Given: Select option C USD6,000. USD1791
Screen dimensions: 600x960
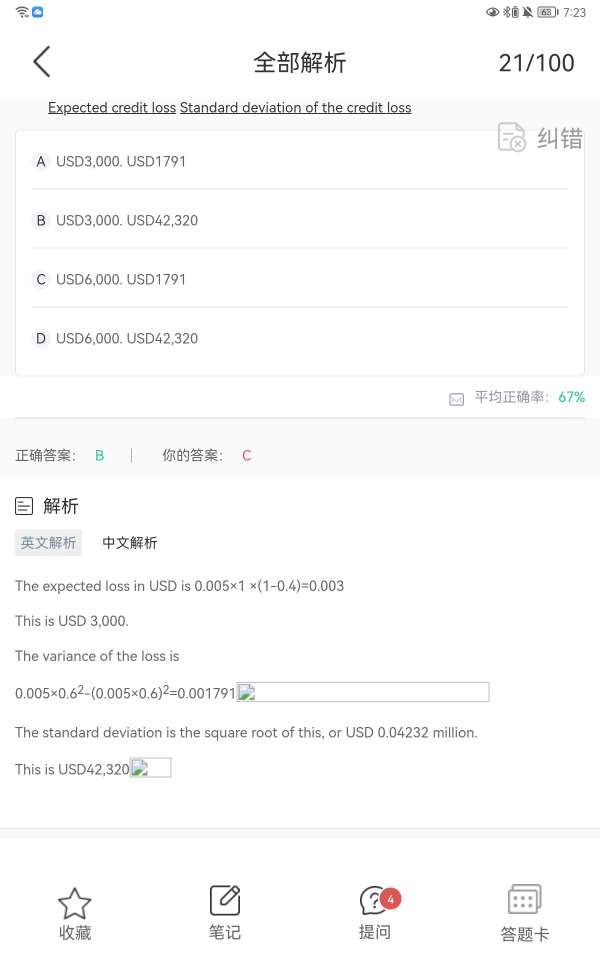Looking at the screenshot, I should point(121,279).
